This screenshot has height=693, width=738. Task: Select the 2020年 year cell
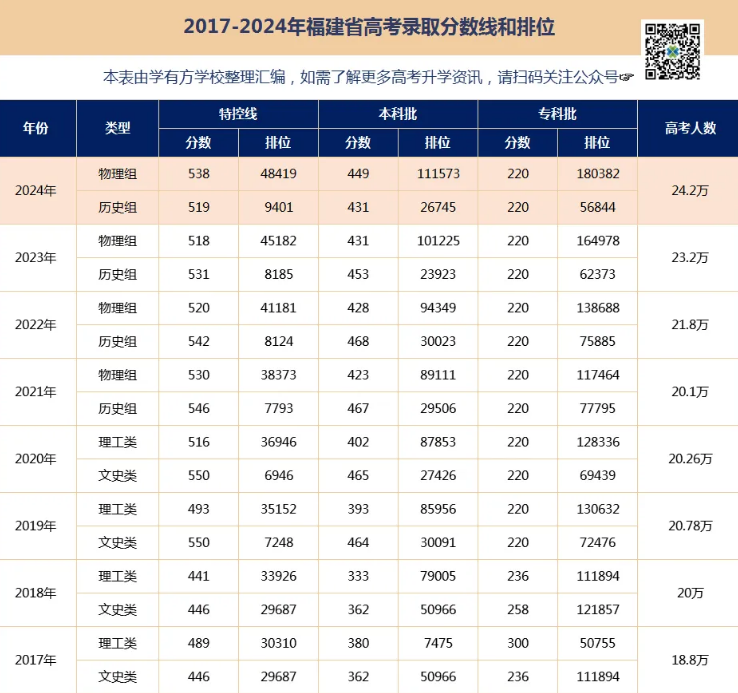36,459
